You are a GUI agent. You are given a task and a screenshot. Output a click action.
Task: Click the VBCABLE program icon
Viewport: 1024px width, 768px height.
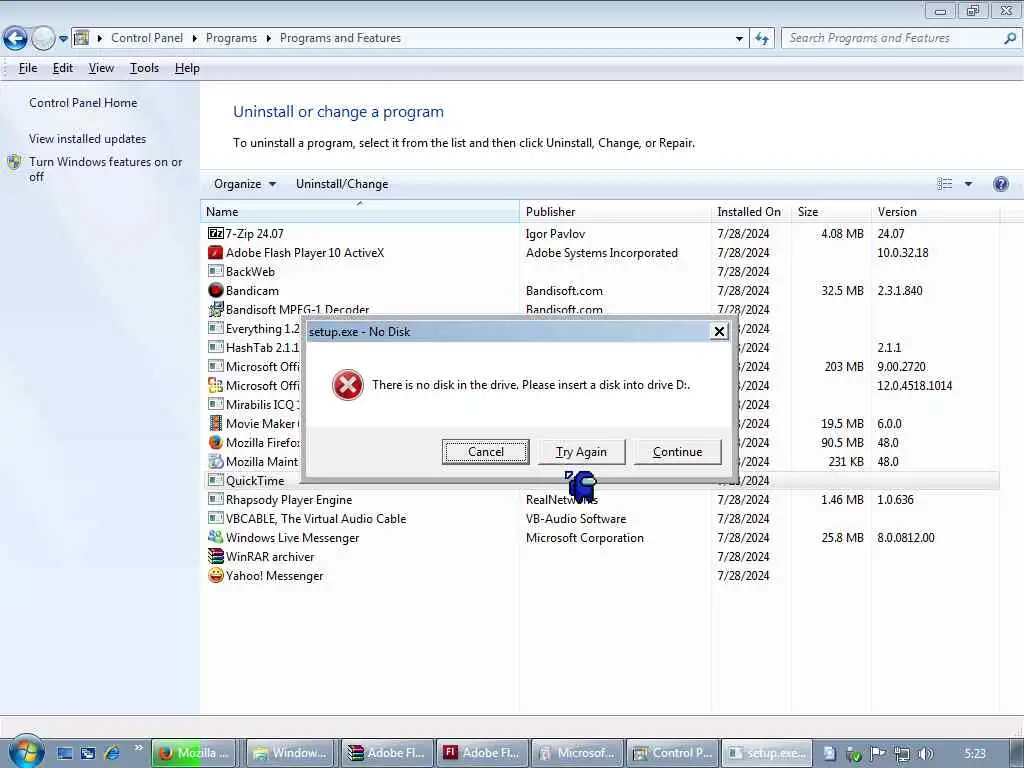click(216, 518)
